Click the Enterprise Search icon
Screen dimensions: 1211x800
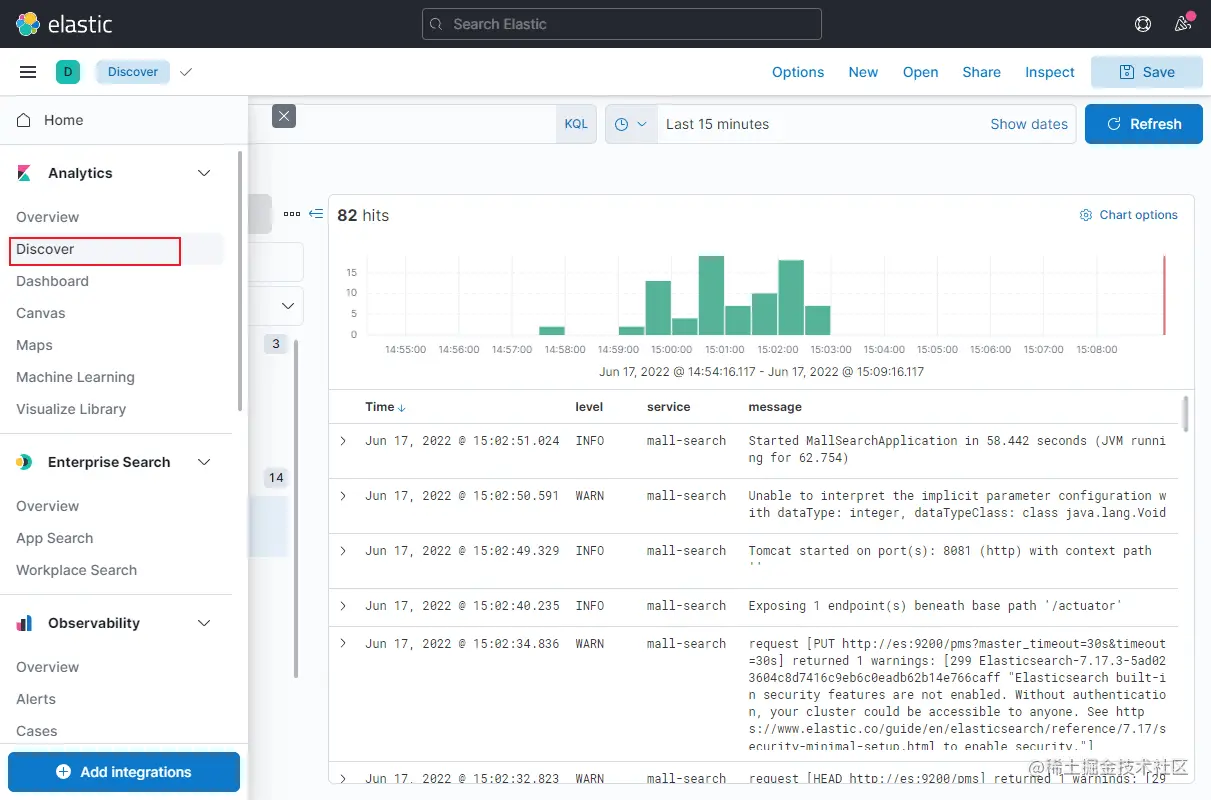click(x=24, y=462)
